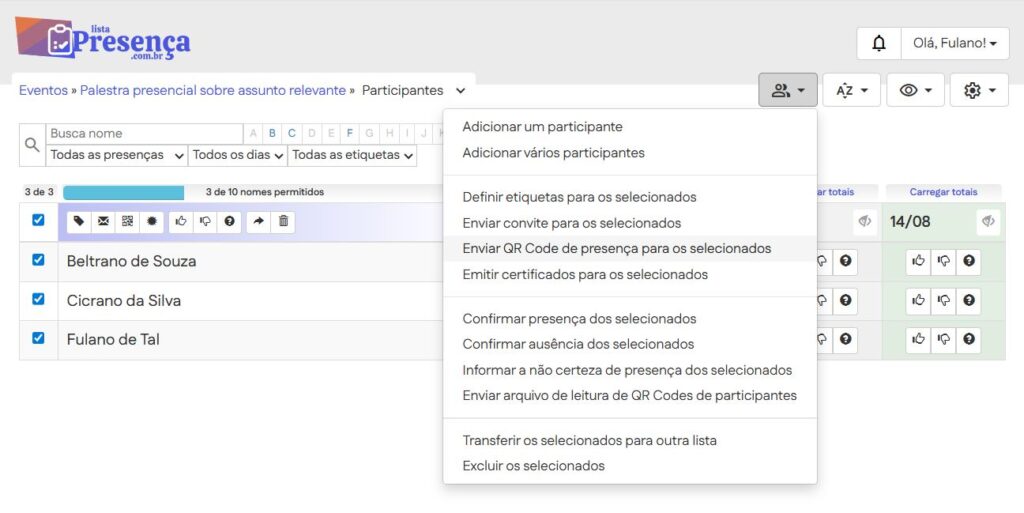
Task: Mark Beltrano de Souza uncertain on 14/08
Action: (x=968, y=262)
